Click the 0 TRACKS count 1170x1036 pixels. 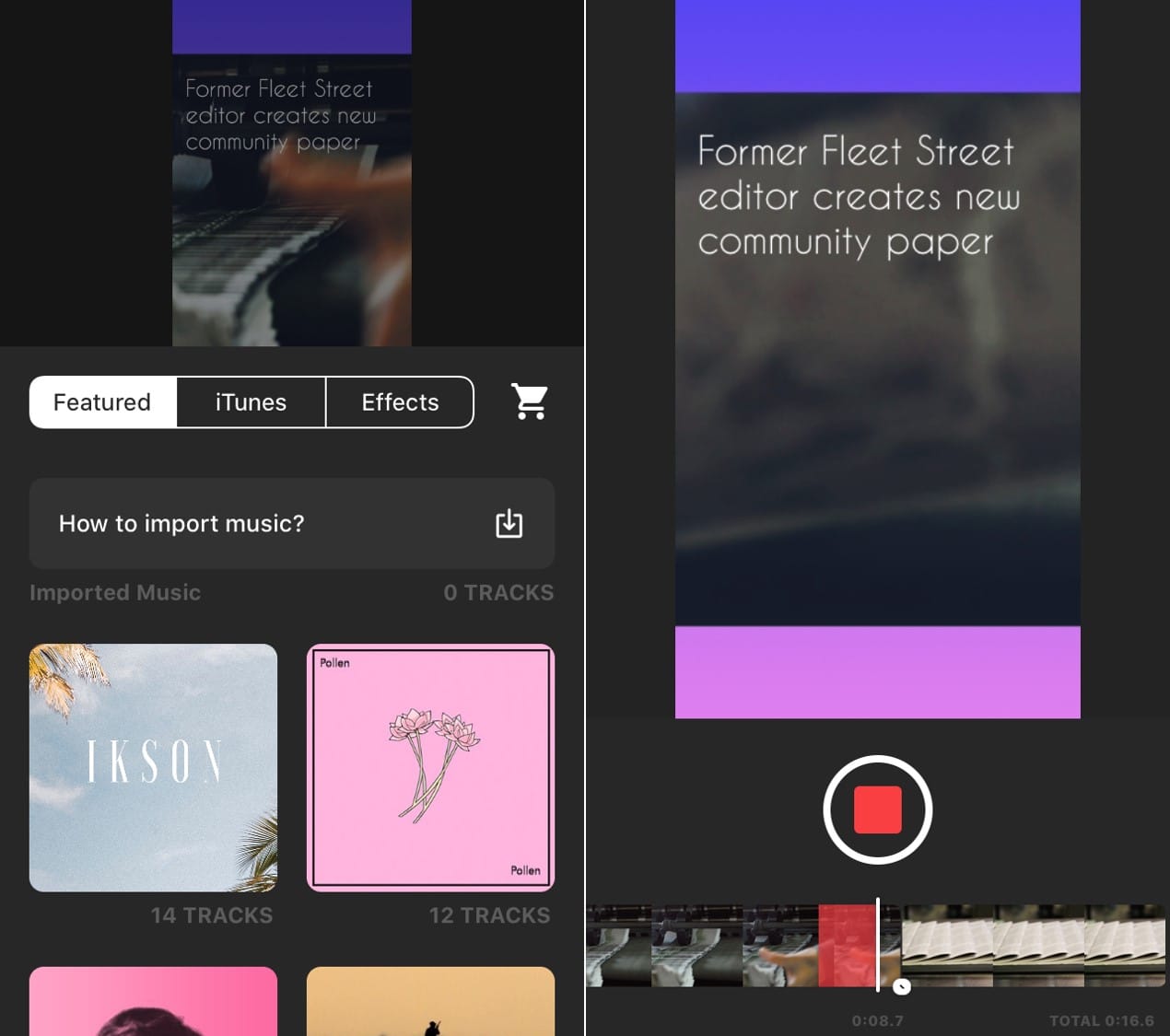[498, 592]
